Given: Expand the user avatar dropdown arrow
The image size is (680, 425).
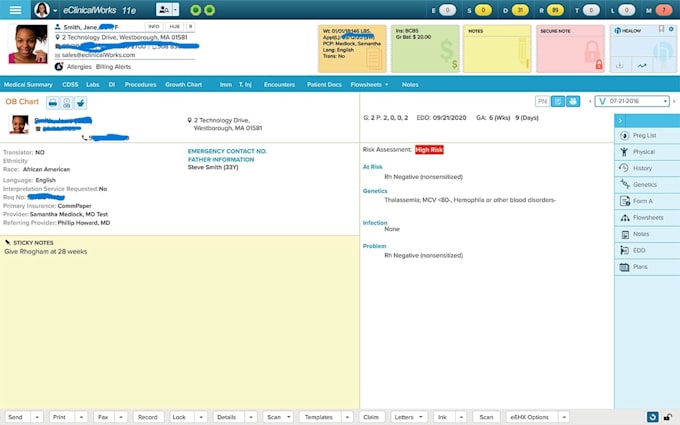Looking at the screenshot, I should 55,10.
